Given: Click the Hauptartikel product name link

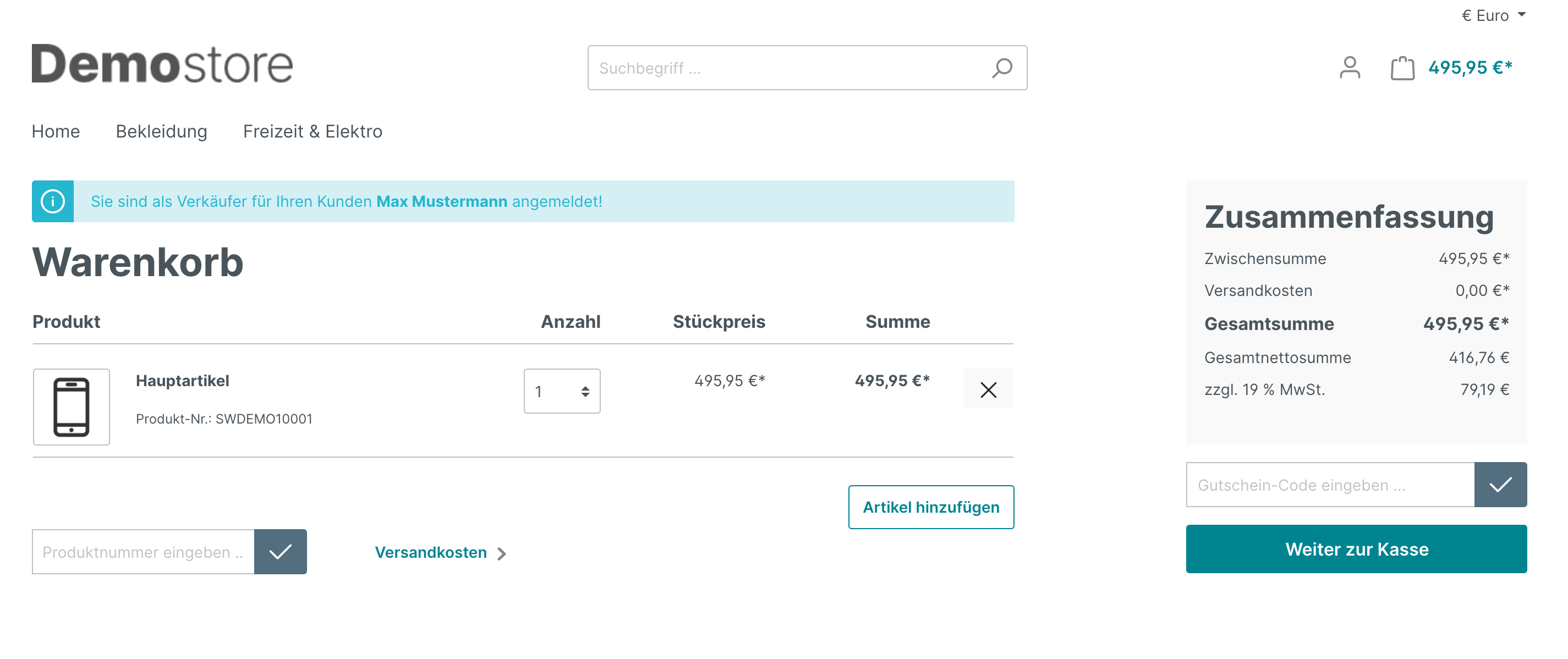Looking at the screenshot, I should 183,381.
